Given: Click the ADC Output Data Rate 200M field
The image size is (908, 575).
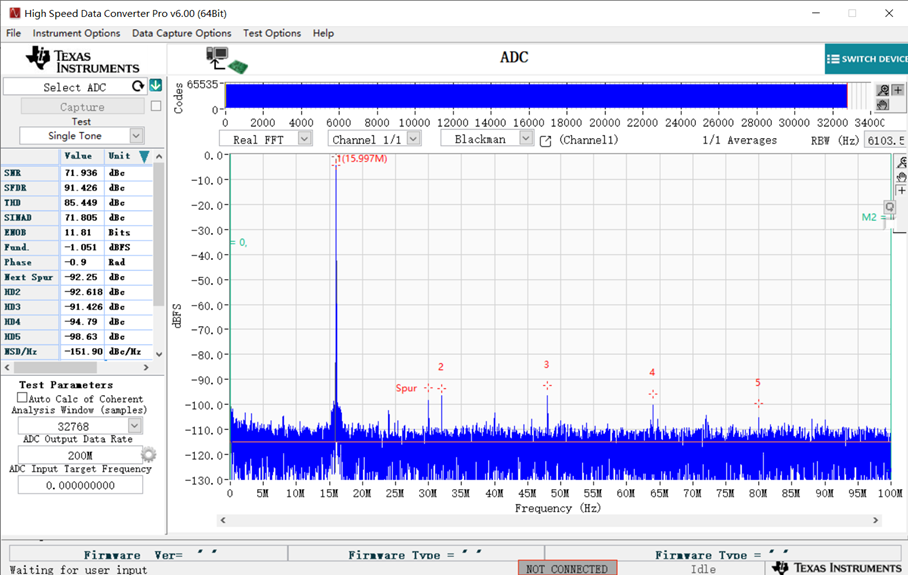Looking at the screenshot, I should coord(79,455).
